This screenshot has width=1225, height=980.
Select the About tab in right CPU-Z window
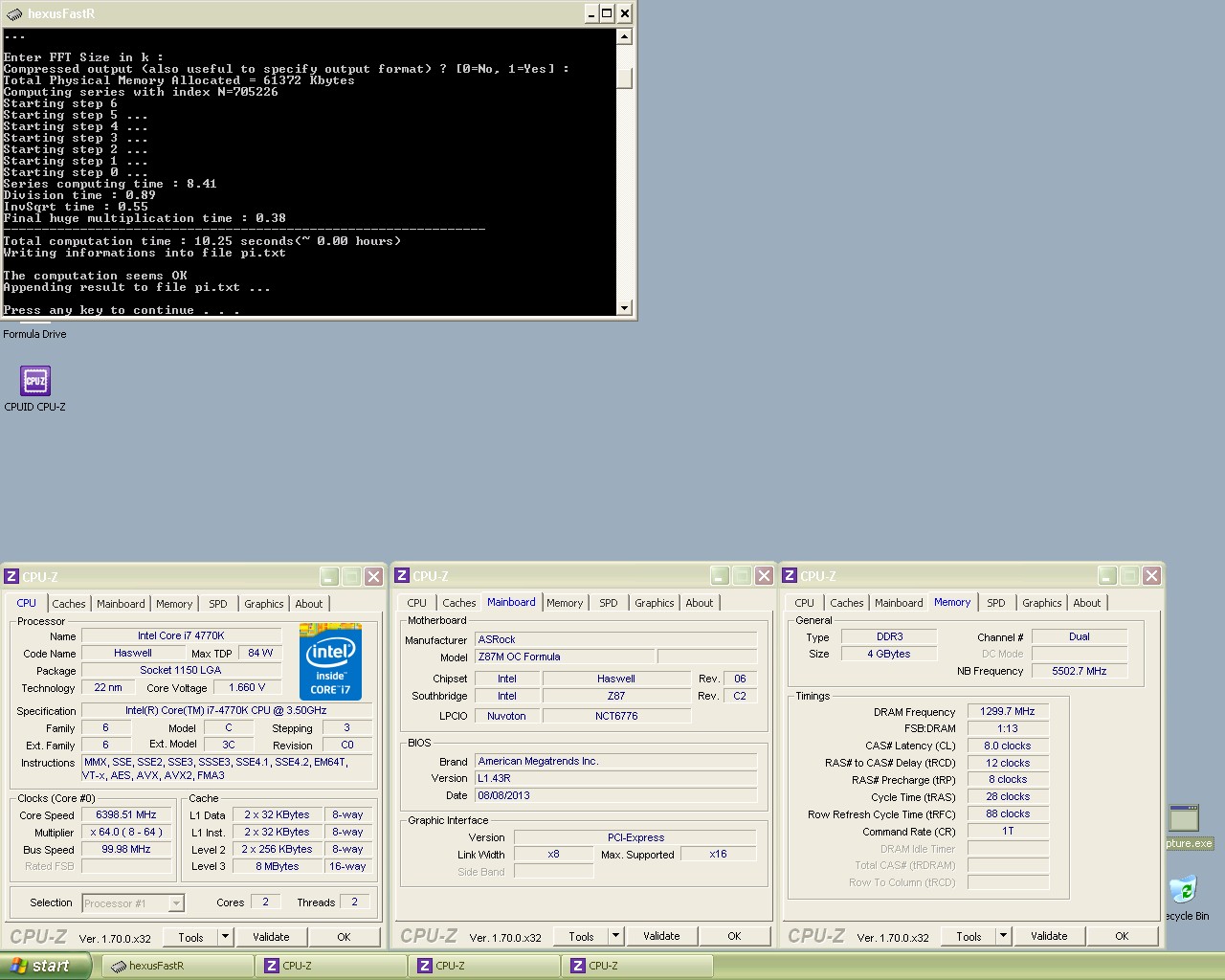click(x=1087, y=603)
